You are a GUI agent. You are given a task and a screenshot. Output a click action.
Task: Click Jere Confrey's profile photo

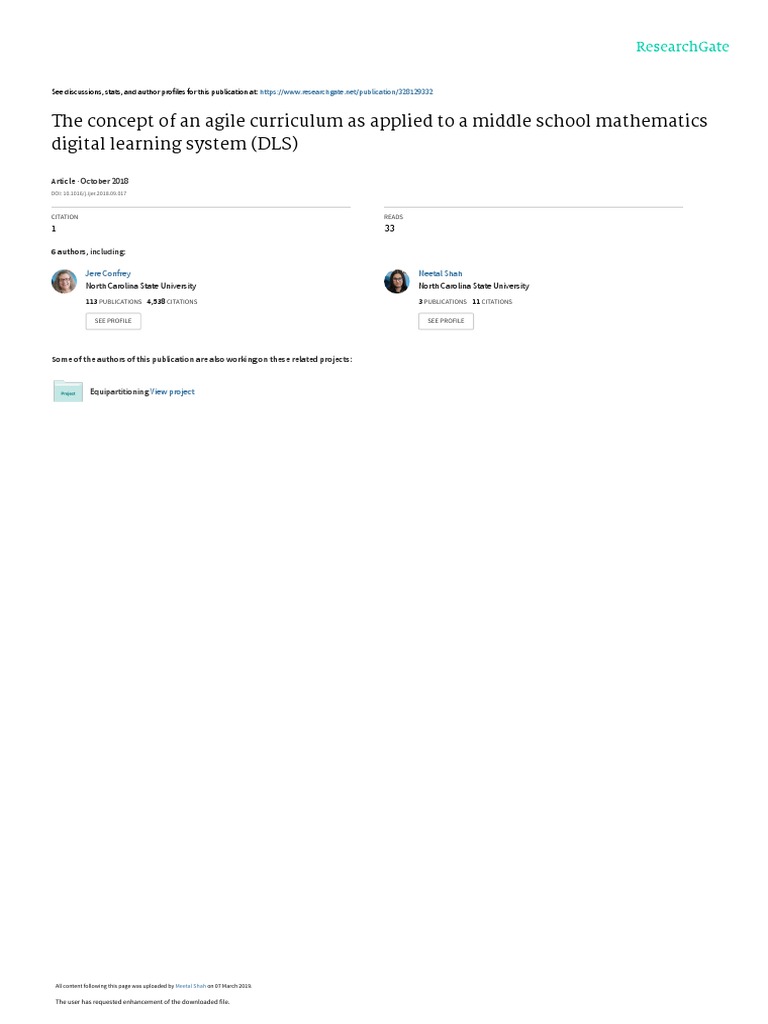(64, 282)
